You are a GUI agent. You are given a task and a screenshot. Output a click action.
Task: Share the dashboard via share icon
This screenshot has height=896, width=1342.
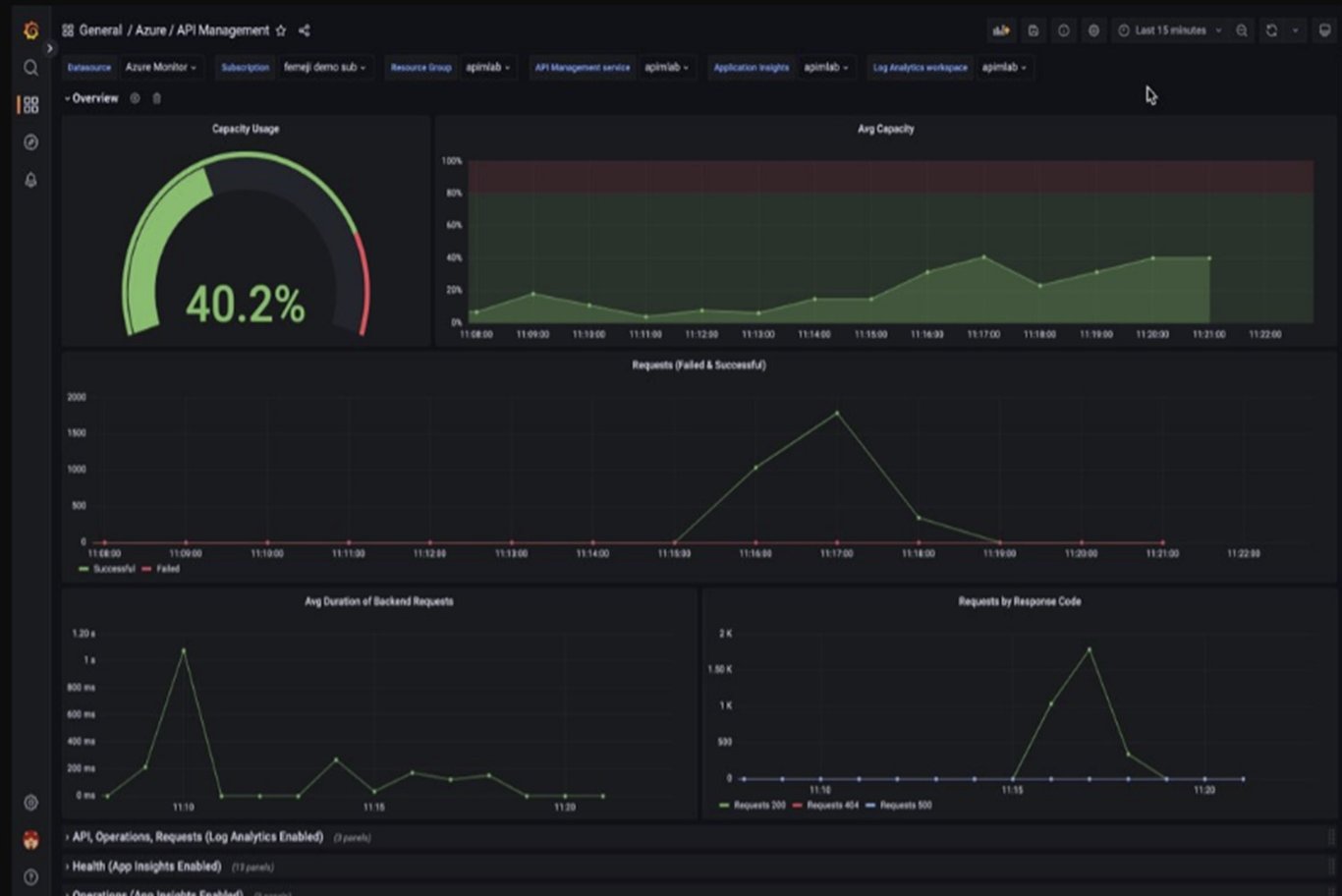(x=304, y=30)
